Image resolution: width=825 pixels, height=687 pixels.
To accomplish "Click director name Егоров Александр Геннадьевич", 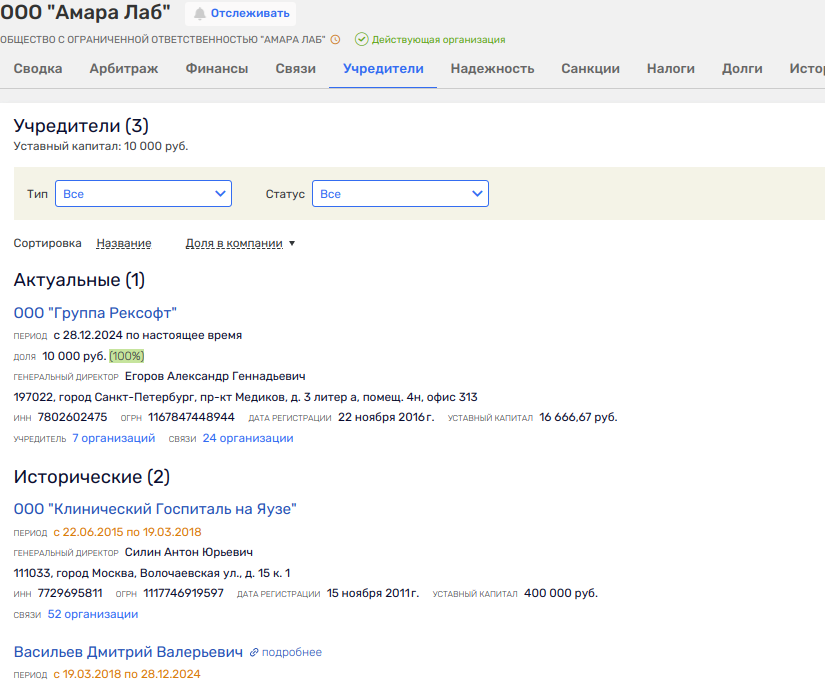I will [215, 377].
